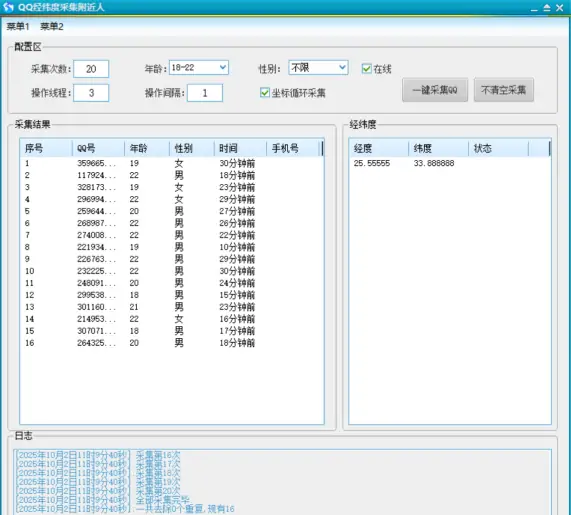Click log entry 采集第16次
The image size is (571, 515).
(x=158, y=455)
